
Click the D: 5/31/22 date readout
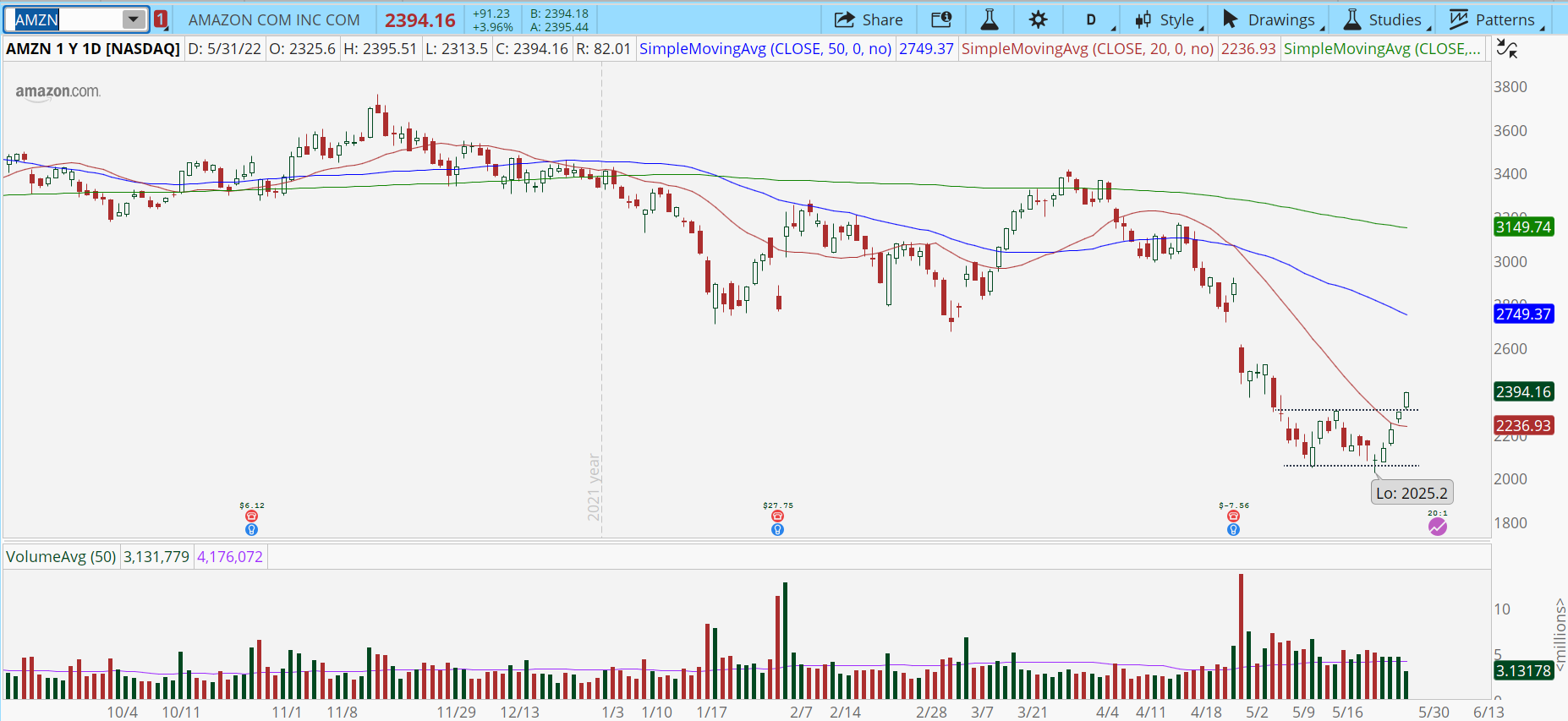coord(225,49)
